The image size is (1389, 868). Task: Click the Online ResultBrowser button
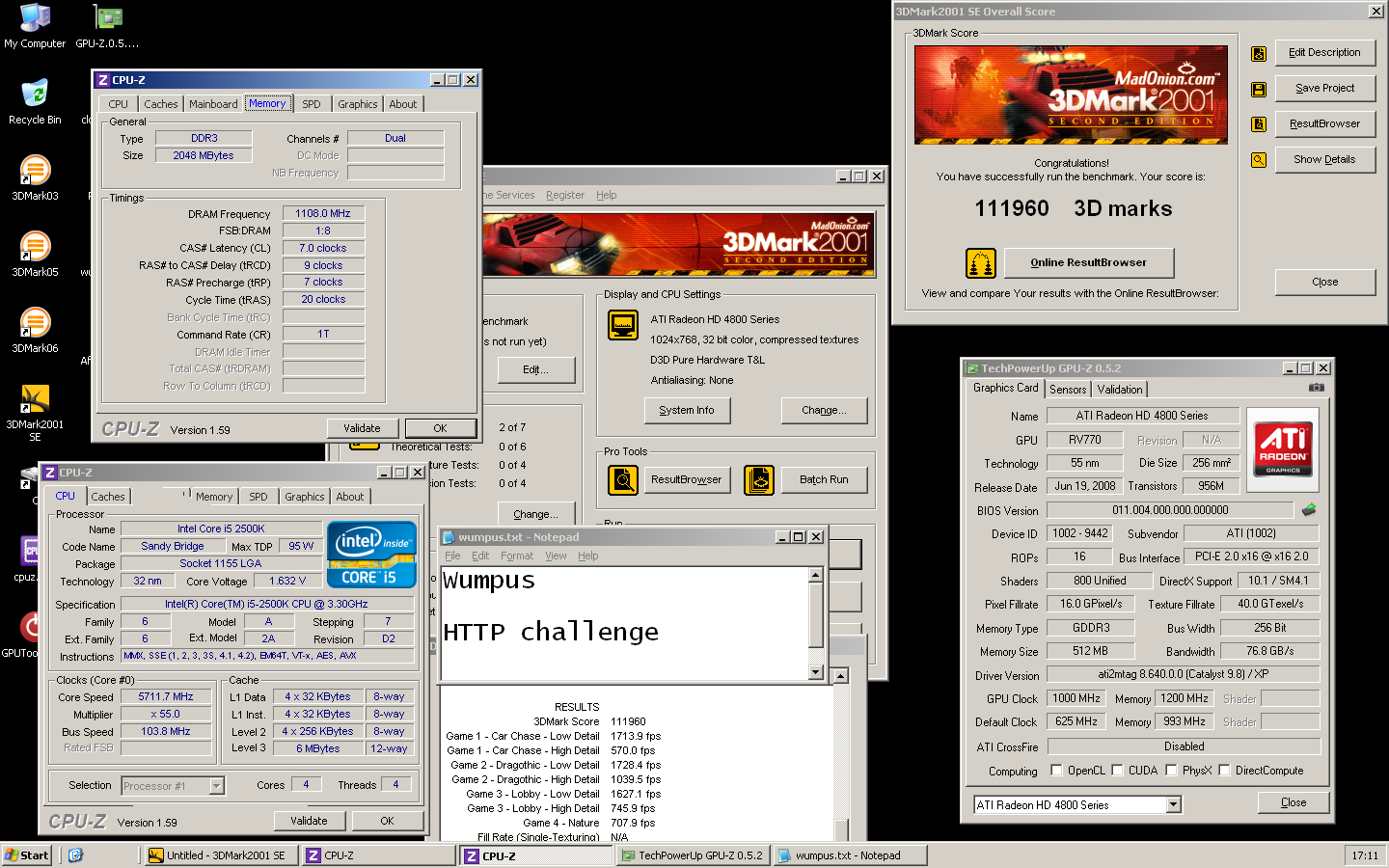pos(1089,262)
